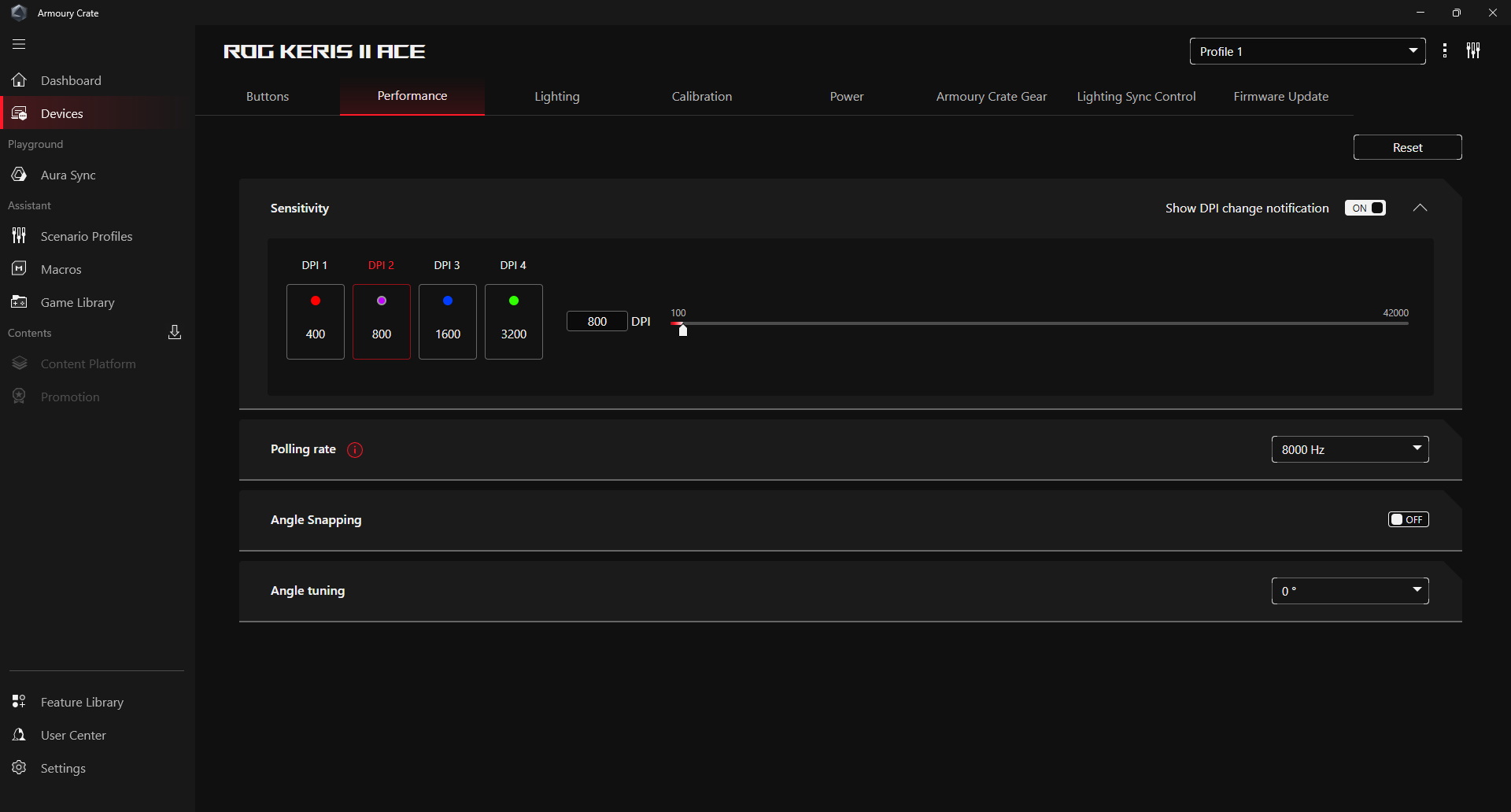Switch to the Armoury Crate Gear tab
This screenshot has width=1511, height=812.
[992, 96]
